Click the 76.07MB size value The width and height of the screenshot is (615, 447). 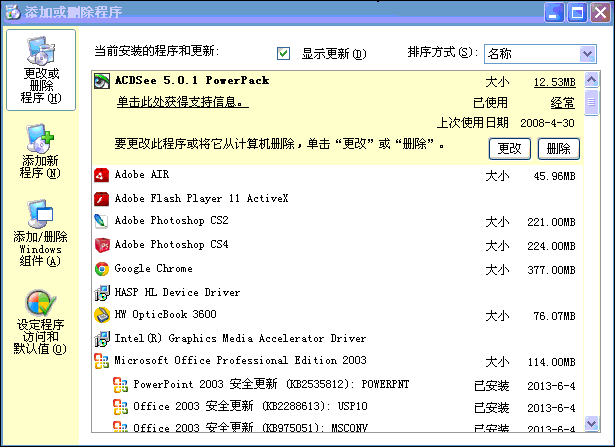554,316
